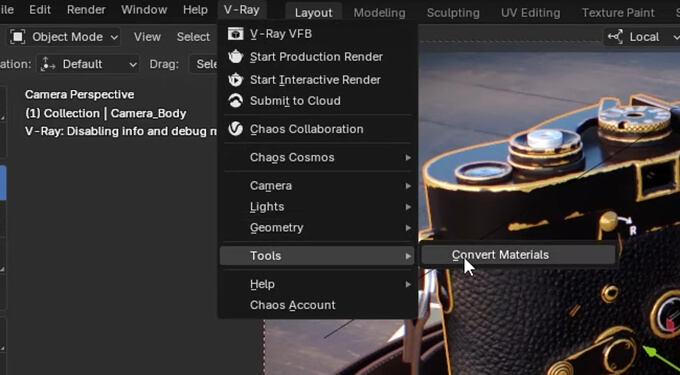Image resolution: width=680 pixels, height=375 pixels.
Task: Select Submit to Cloud entry
Action: coord(318,101)
